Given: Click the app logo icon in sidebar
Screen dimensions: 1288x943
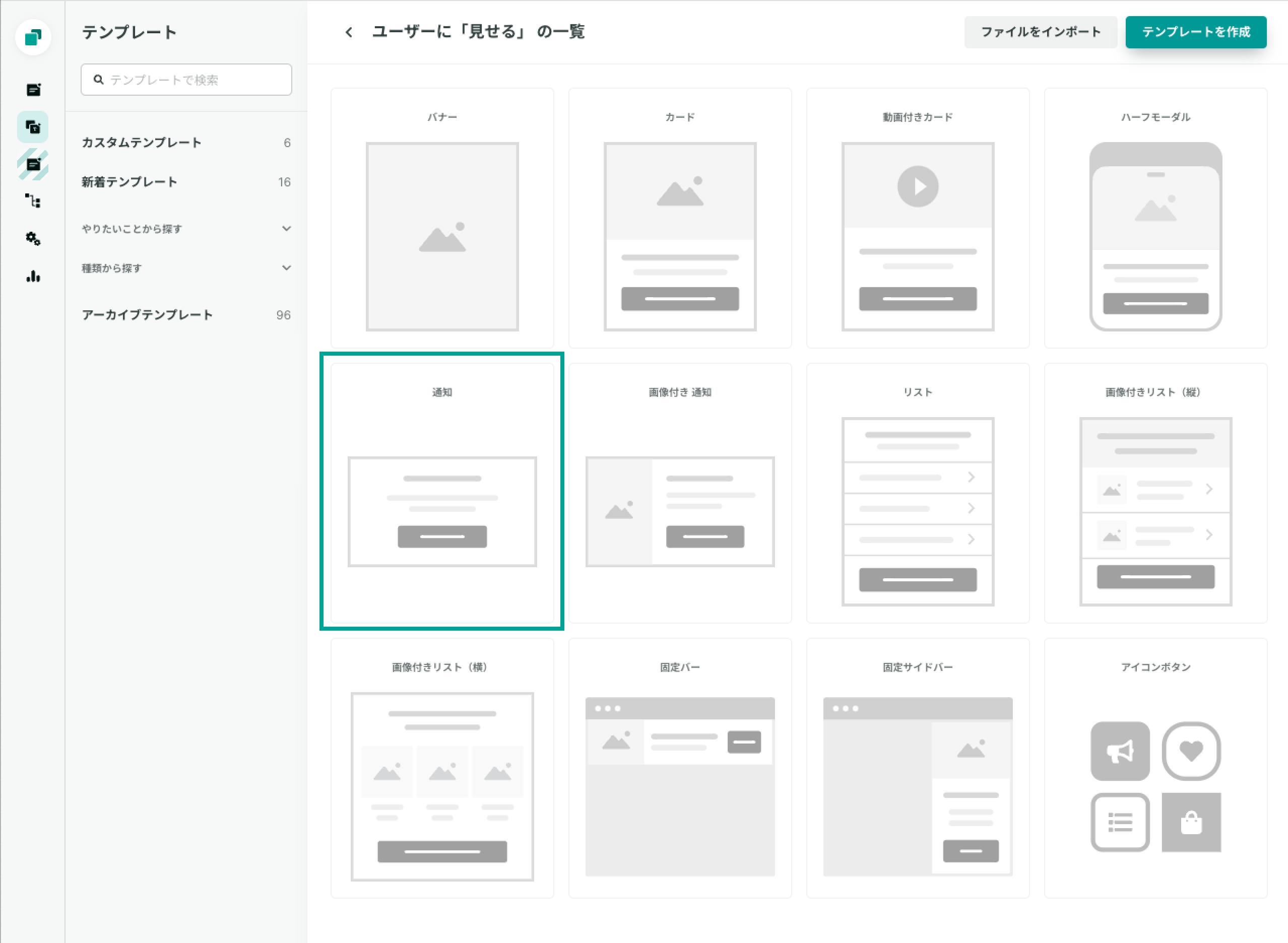Looking at the screenshot, I should (x=33, y=38).
